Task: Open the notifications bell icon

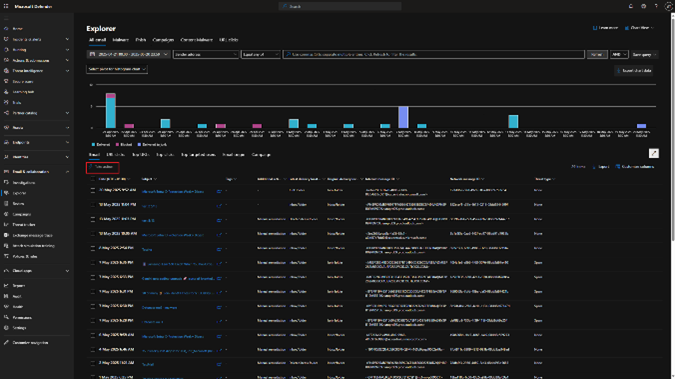Action: tap(631, 6)
